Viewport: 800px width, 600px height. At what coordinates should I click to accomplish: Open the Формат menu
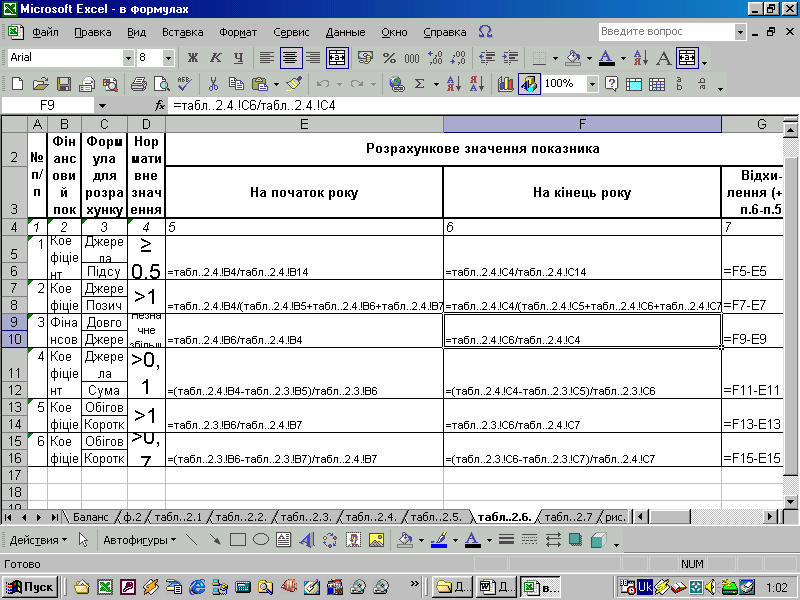point(237,32)
